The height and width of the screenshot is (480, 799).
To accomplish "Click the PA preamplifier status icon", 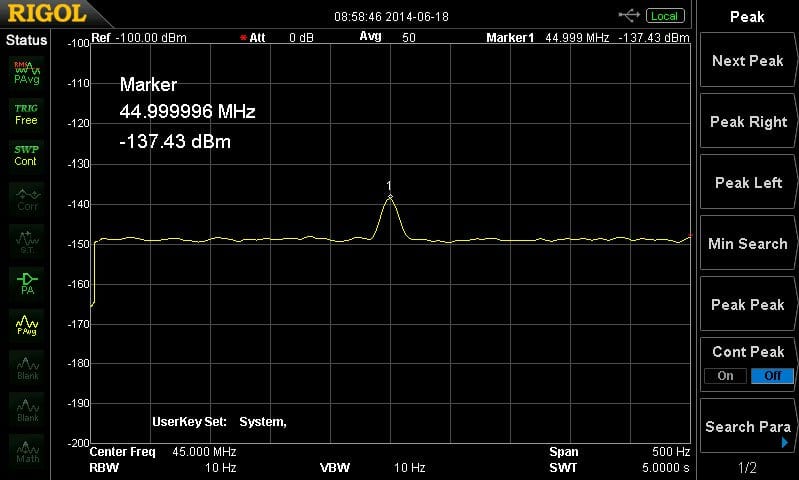I will (26, 283).
